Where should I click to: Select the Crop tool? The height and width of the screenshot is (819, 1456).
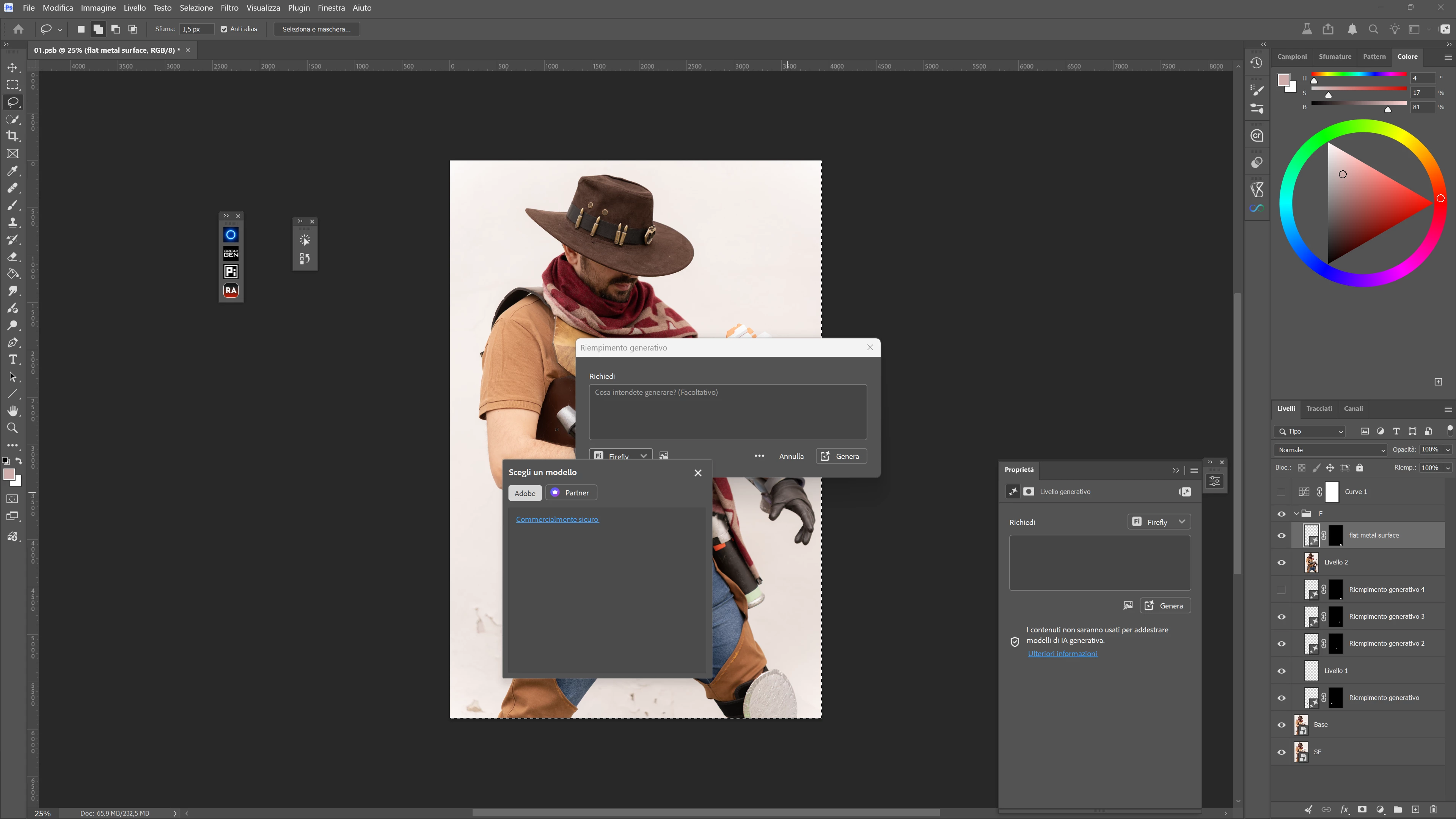pos(13,136)
